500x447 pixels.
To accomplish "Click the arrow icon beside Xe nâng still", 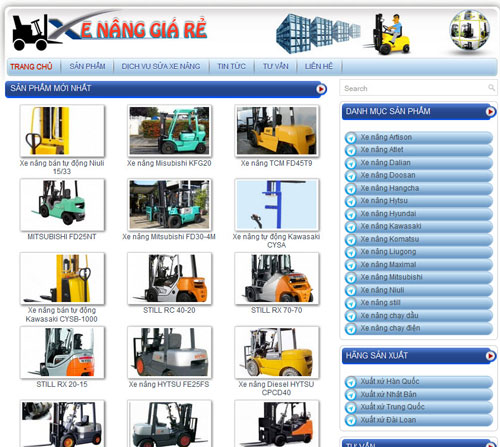I will tap(351, 304).
